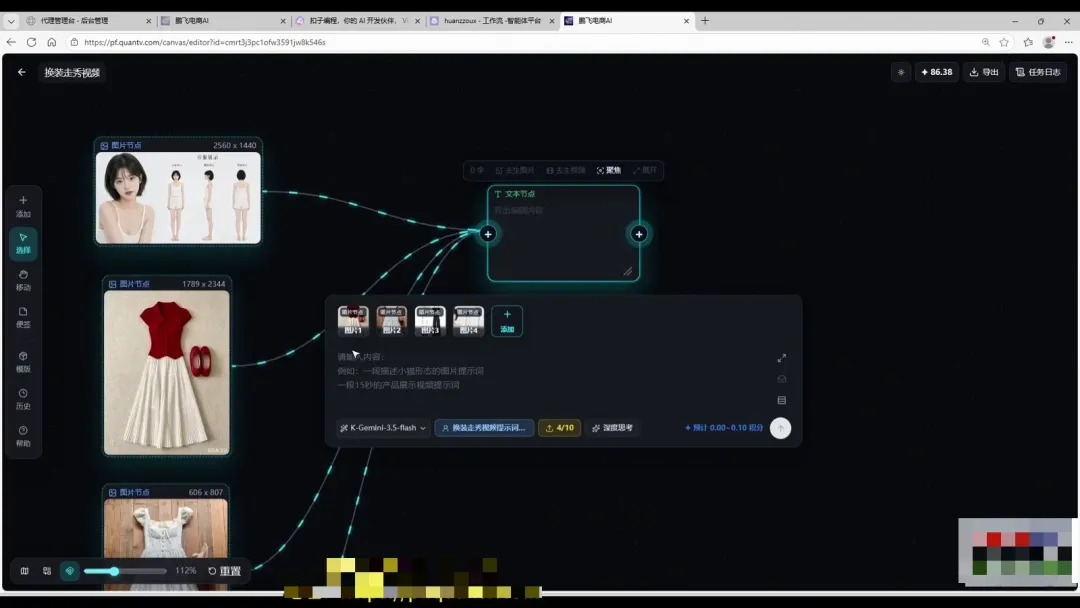Switch to the 扣子编程 browser tab
The height and width of the screenshot is (608, 1080).
click(x=357, y=21)
